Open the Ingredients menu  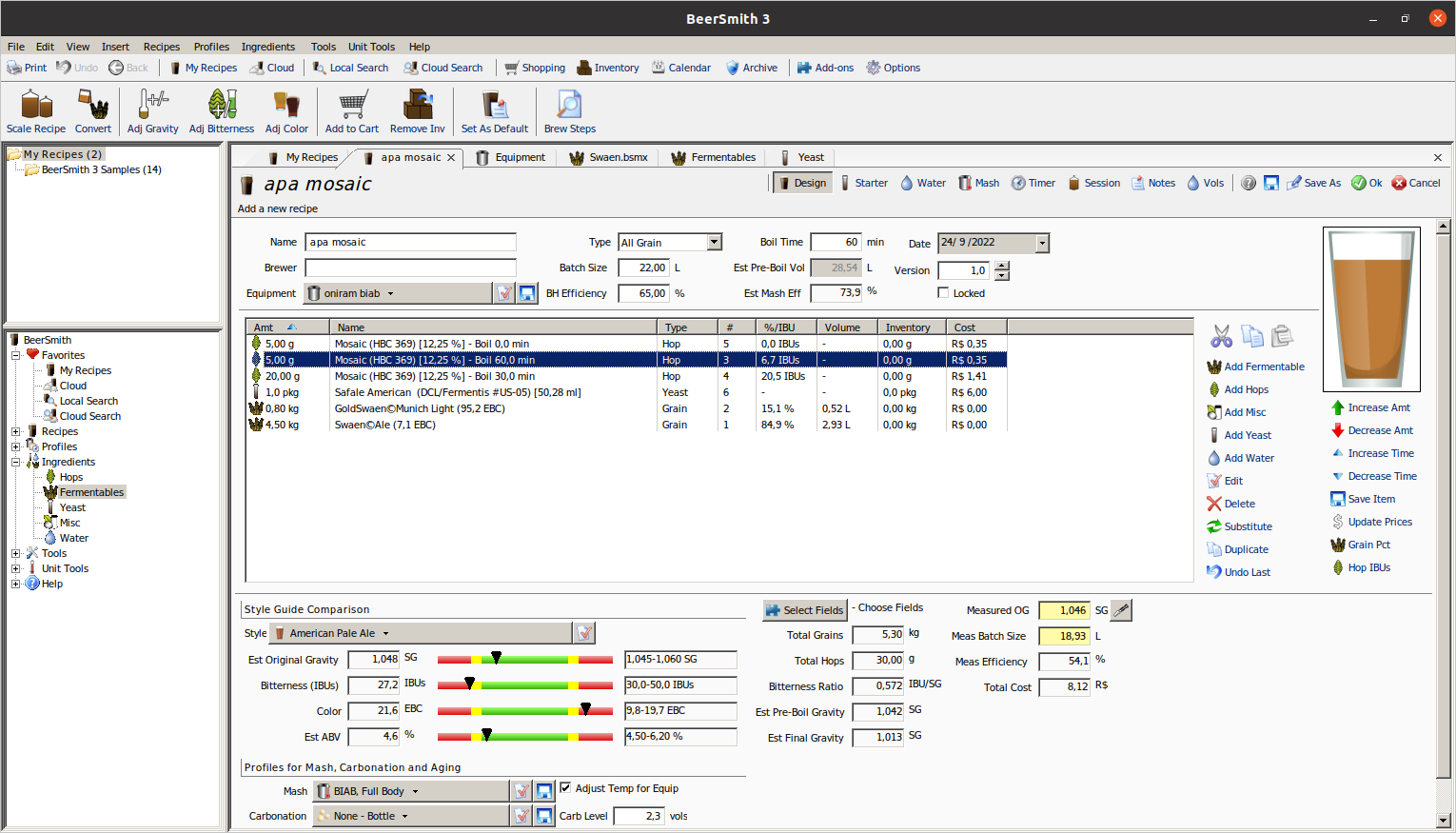coord(267,47)
